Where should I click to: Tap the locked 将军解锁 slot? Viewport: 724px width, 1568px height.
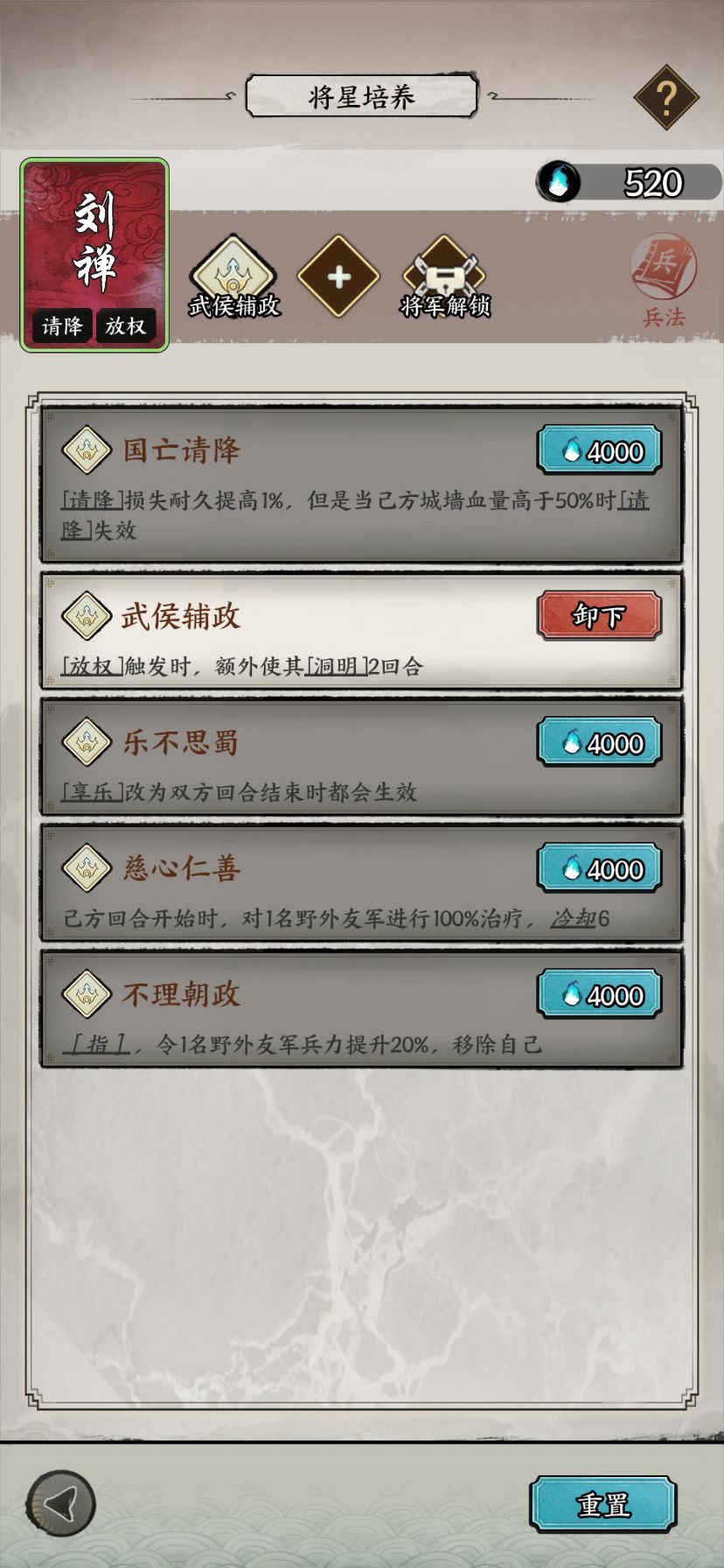[445, 277]
